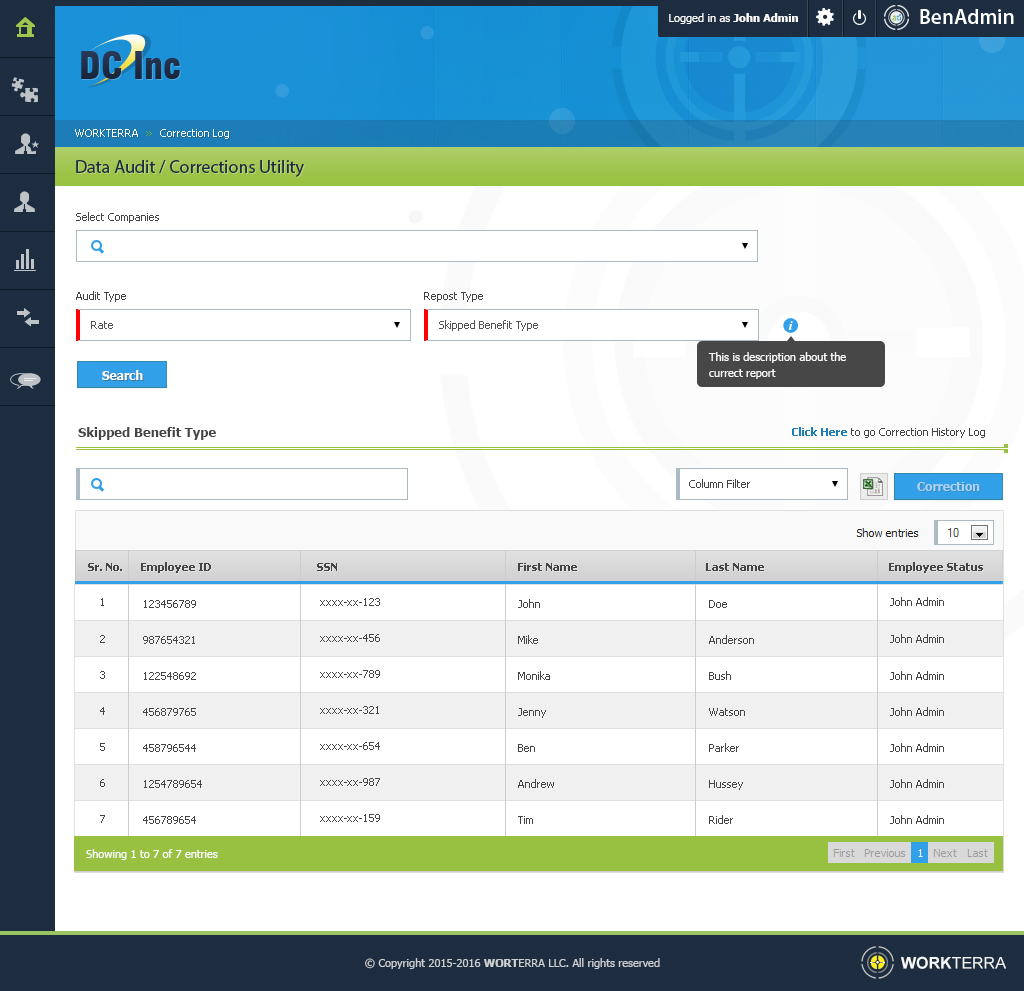1024x991 pixels.
Task: Go to Last page in pagination
Action: click(x=977, y=853)
